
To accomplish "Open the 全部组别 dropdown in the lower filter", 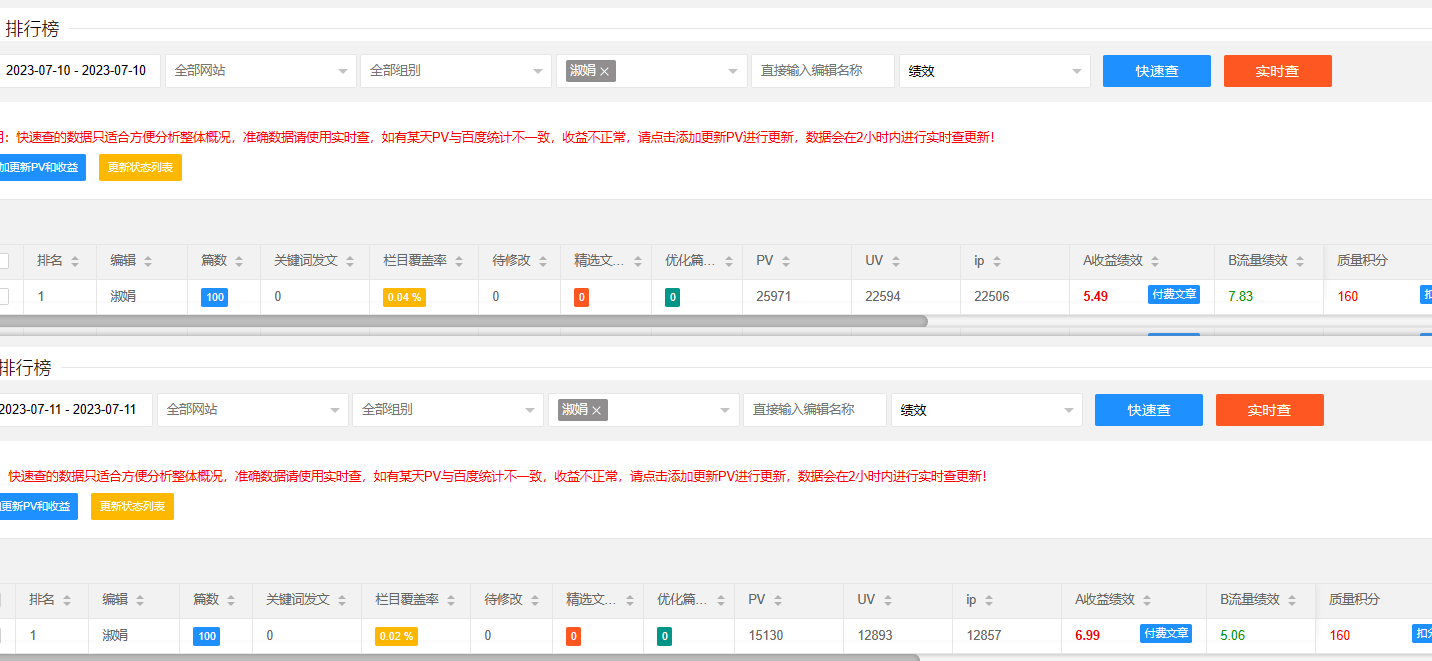I will click(447, 410).
